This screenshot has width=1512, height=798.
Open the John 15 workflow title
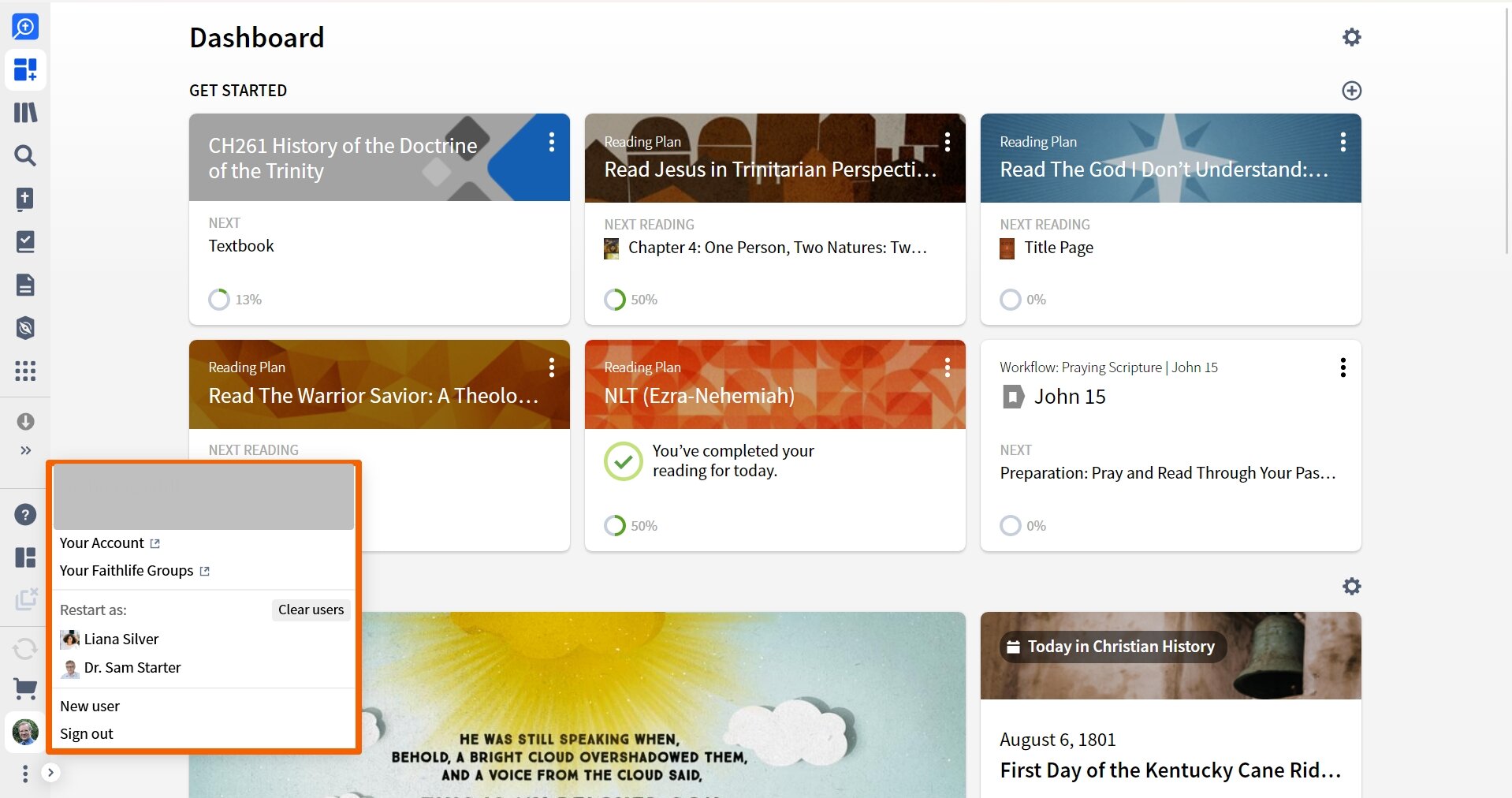(1070, 397)
